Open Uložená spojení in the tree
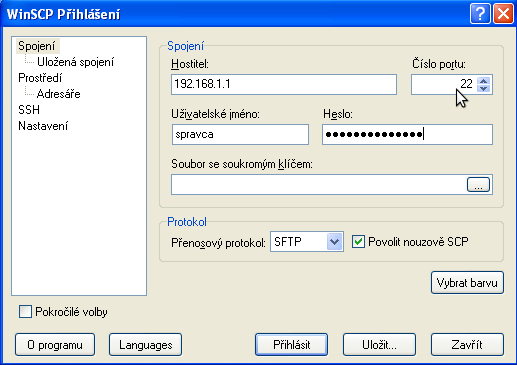This screenshot has width=517, height=365. [x=75, y=62]
